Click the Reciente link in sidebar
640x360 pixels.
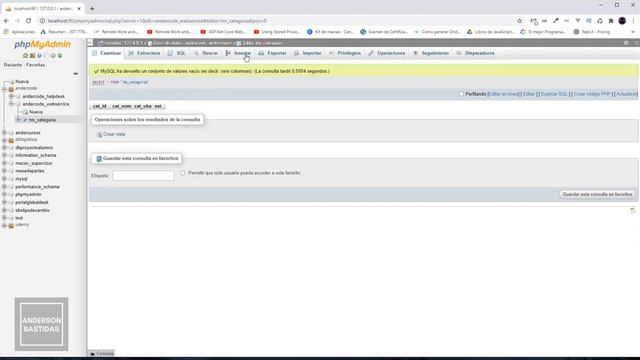tap(13, 65)
